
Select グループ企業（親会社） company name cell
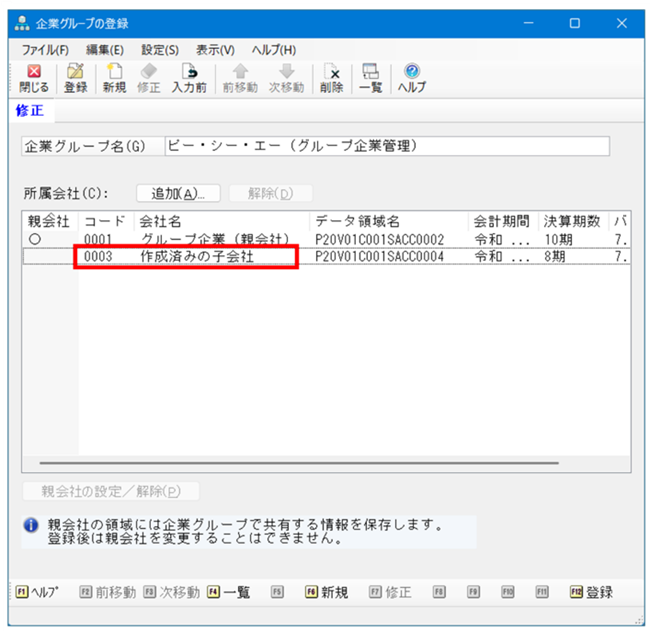pyautogui.click(x=215, y=240)
